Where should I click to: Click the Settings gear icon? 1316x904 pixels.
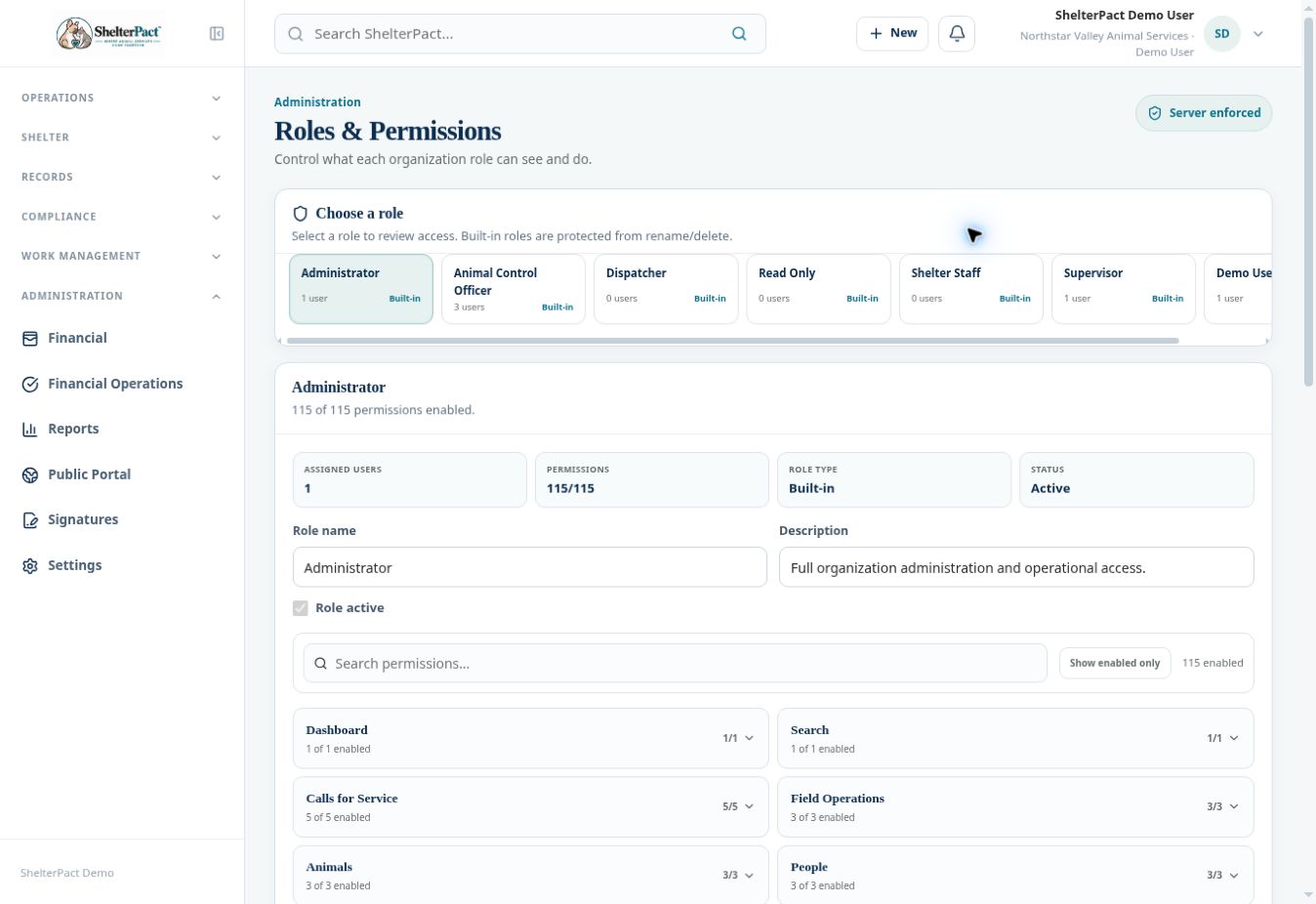(30, 565)
